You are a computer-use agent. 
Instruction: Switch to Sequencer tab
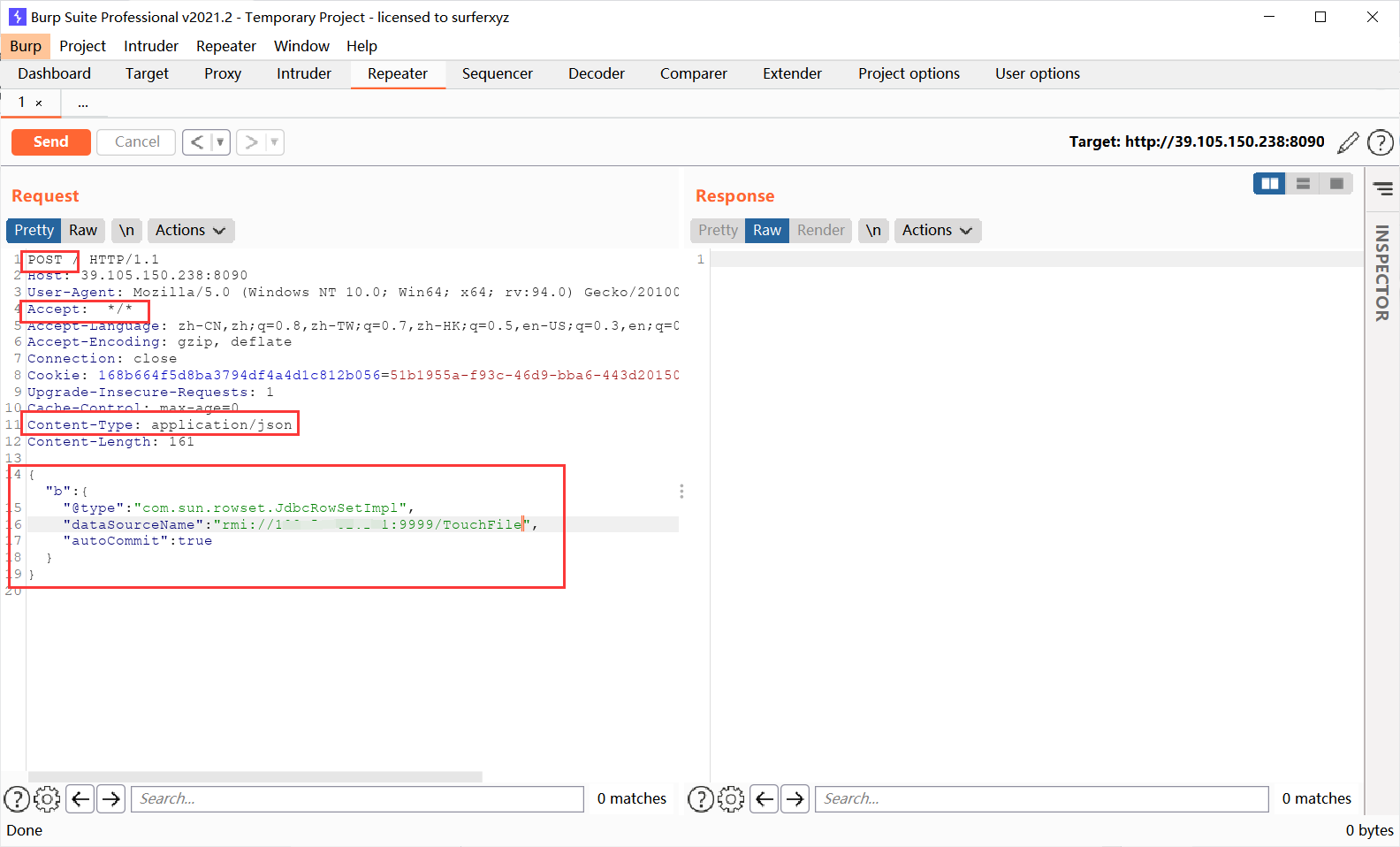(498, 74)
